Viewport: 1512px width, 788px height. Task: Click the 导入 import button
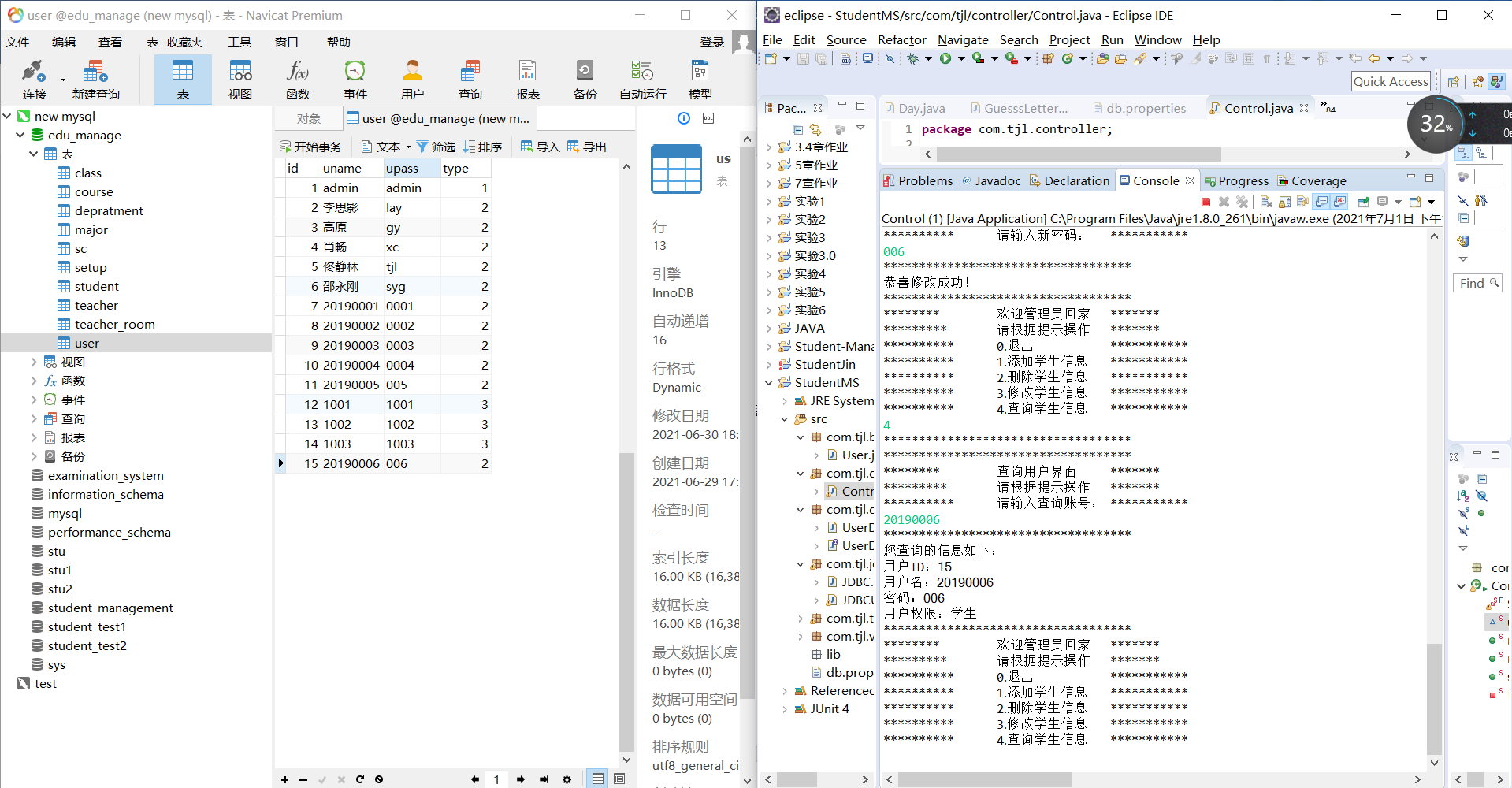[x=540, y=147]
